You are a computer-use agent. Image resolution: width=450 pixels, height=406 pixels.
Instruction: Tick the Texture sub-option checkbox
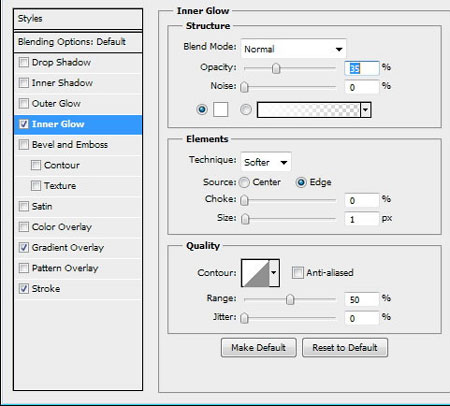click(36, 186)
